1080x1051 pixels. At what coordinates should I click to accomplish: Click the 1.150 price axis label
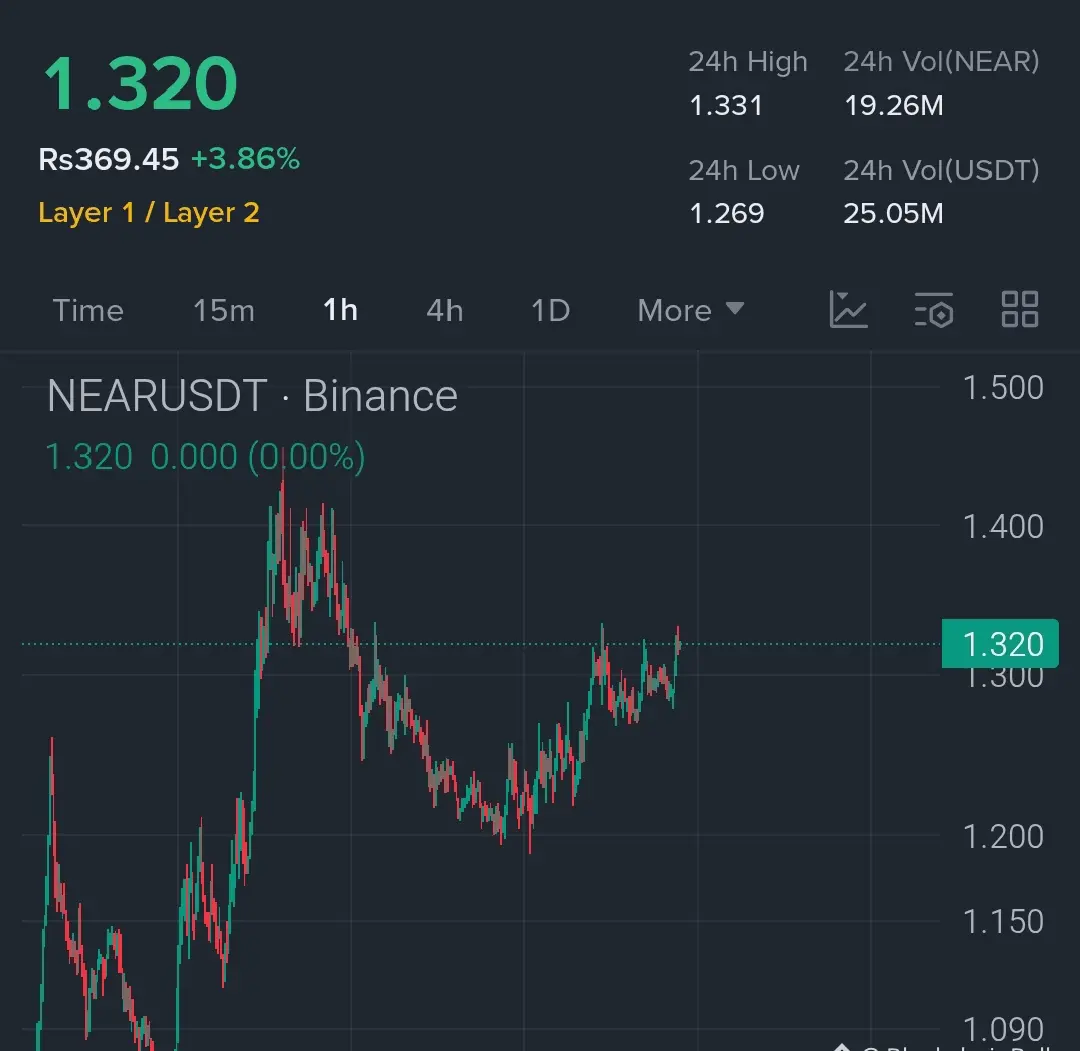1003,922
